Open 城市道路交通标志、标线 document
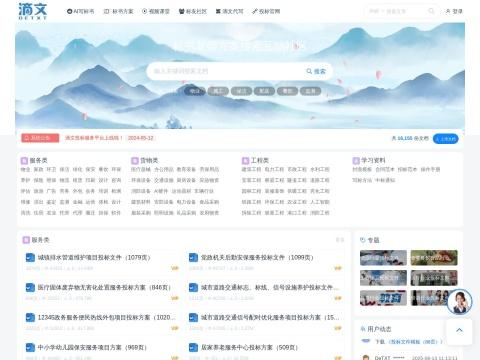This screenshot has height=360, width=480. (x=270, y=287)
